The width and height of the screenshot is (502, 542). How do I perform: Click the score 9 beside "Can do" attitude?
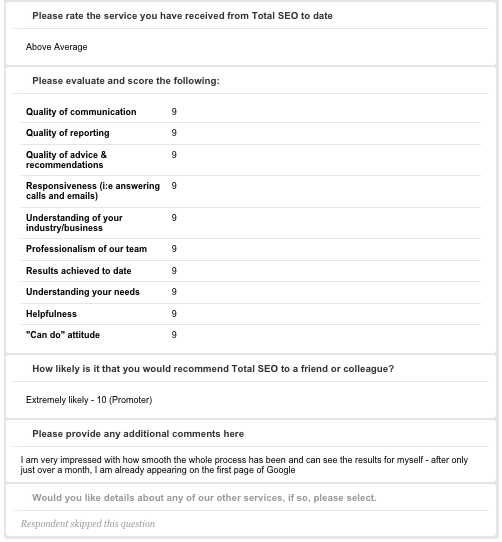click(x=174, y=335)
